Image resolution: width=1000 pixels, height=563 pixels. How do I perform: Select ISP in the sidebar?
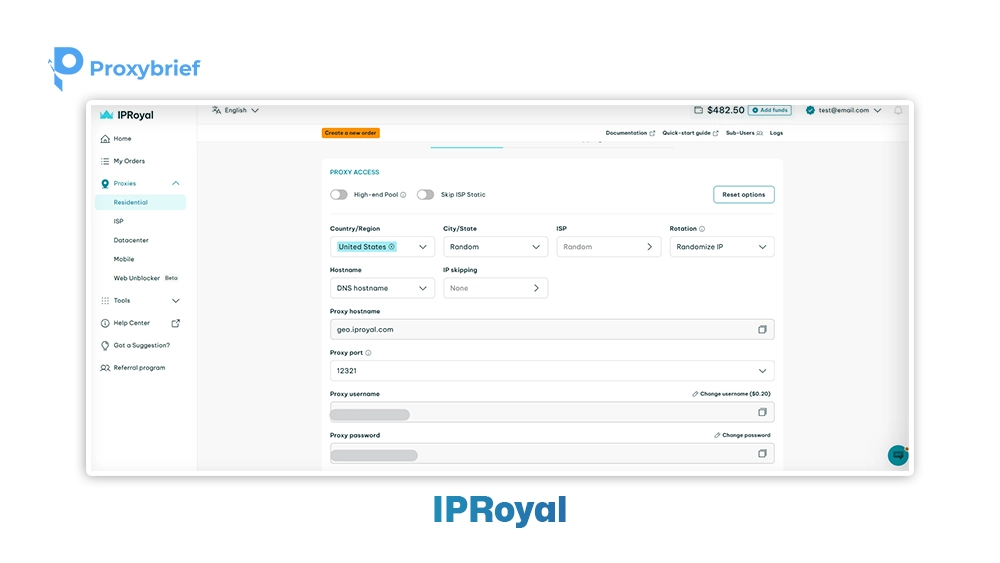[x=119, y=221]
